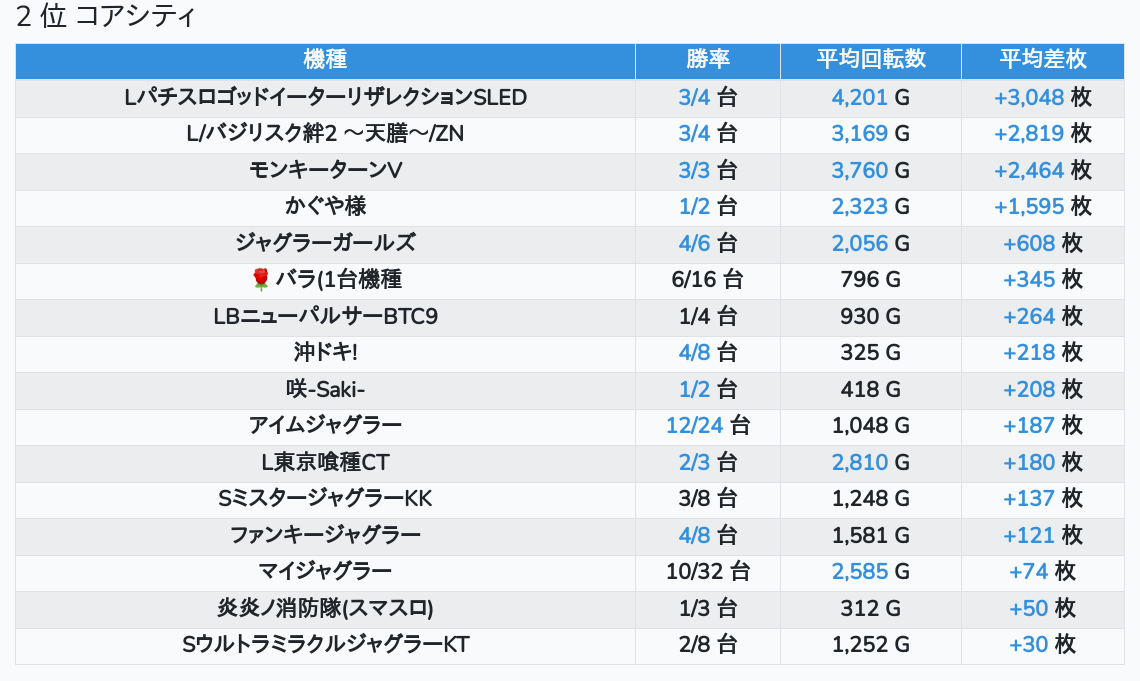Click the rose emoji icon beside バラ

261,279
